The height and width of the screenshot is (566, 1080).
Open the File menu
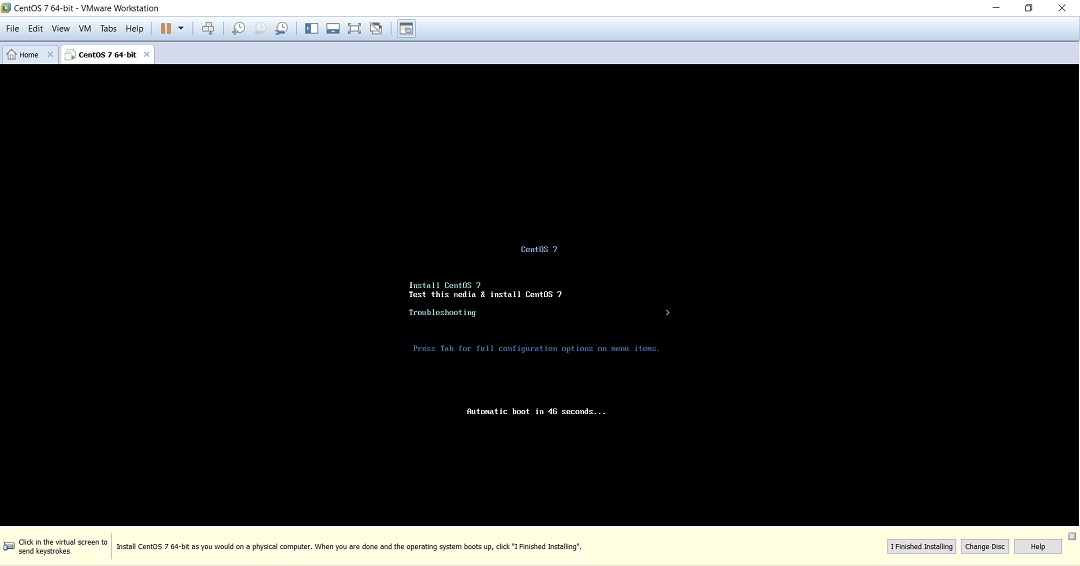tap(12, 28)
